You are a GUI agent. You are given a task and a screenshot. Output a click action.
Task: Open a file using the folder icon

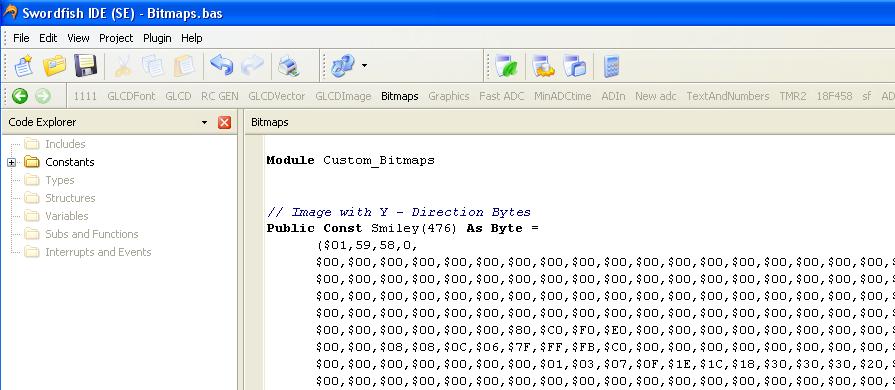[55, 66]
